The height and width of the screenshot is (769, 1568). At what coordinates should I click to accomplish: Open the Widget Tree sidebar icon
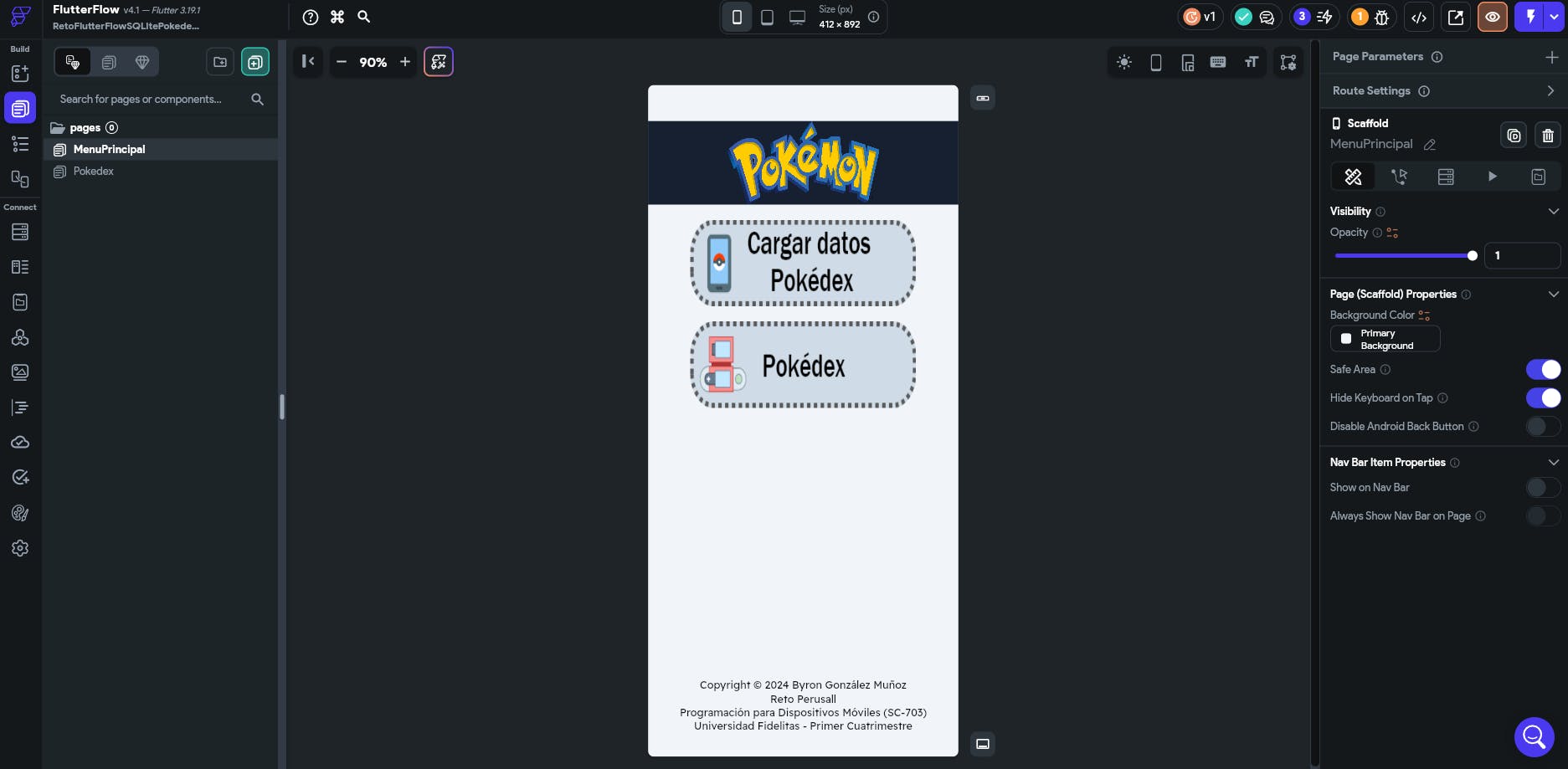(20, 144)
